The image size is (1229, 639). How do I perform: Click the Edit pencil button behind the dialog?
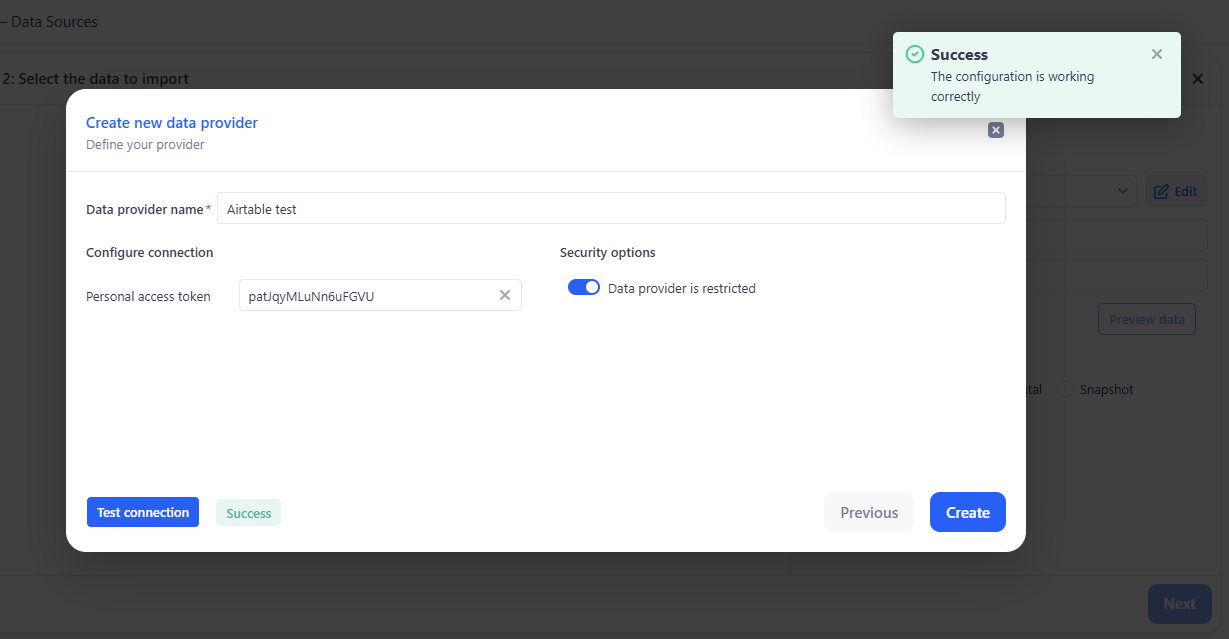1175,191
